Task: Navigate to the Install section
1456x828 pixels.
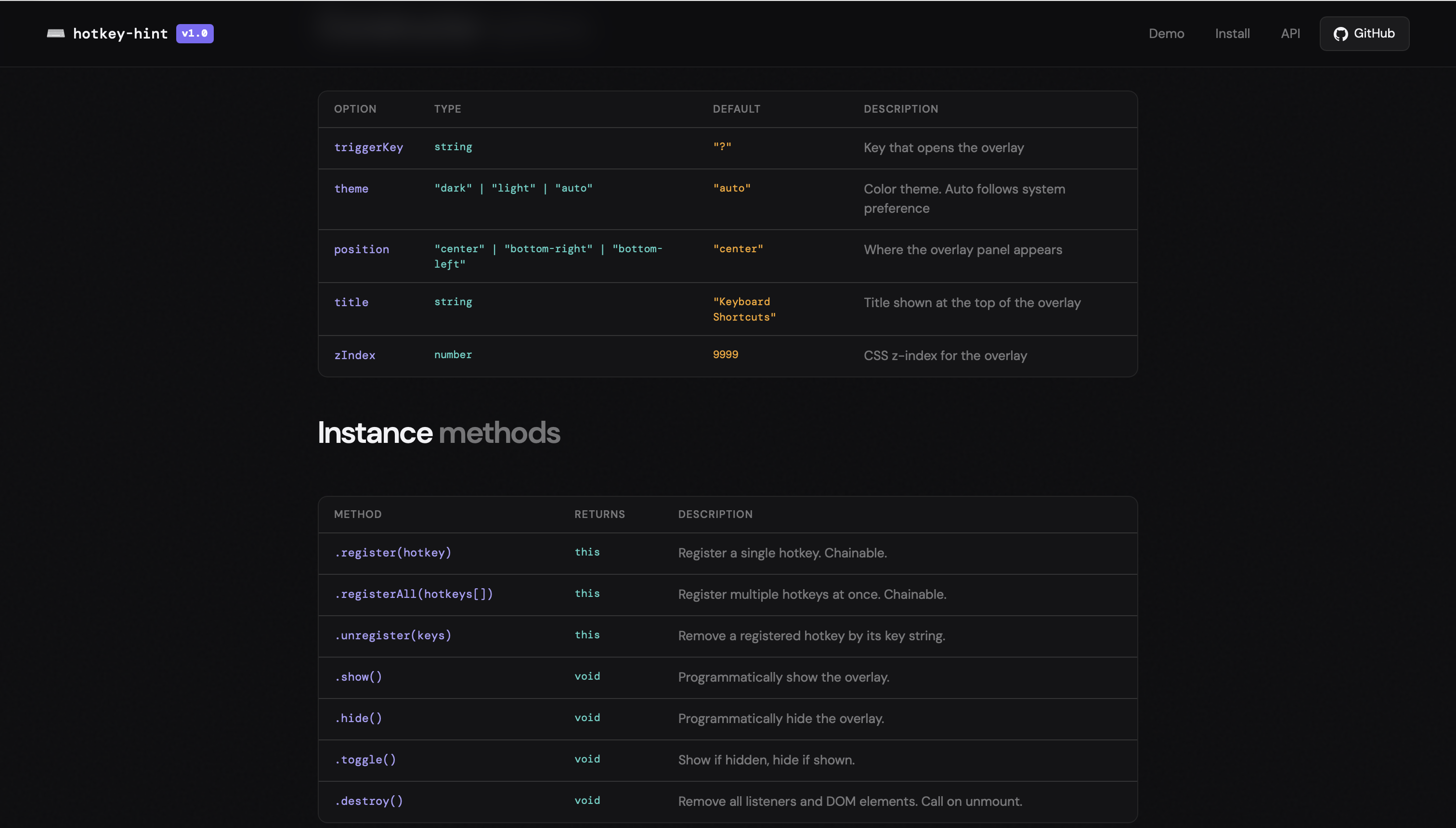Action: click(x=1233, y=34)
